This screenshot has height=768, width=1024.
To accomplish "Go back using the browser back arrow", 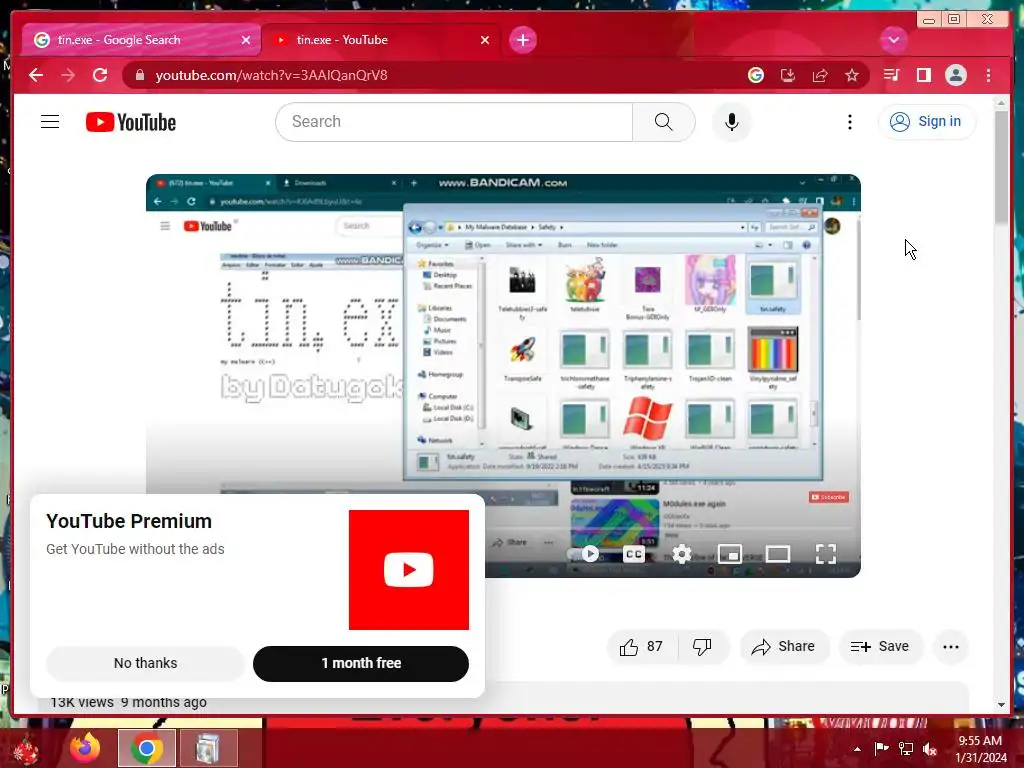I will (x=36, y=75).
